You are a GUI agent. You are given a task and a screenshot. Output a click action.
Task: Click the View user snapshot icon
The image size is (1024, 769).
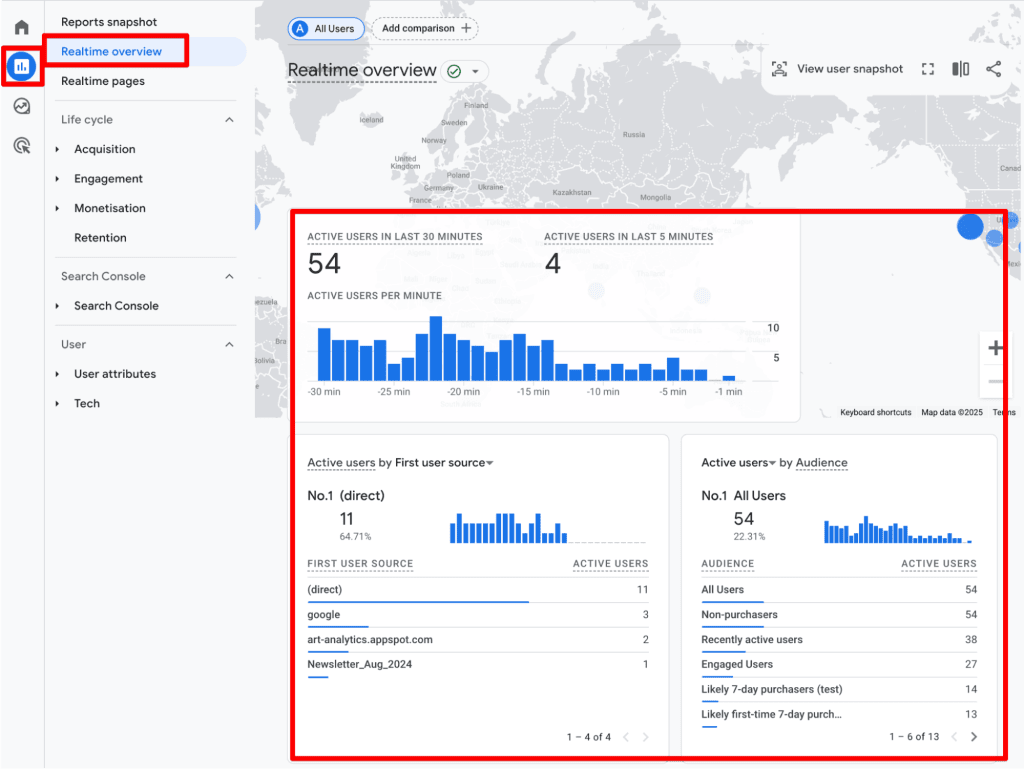(x=779, y=69)
